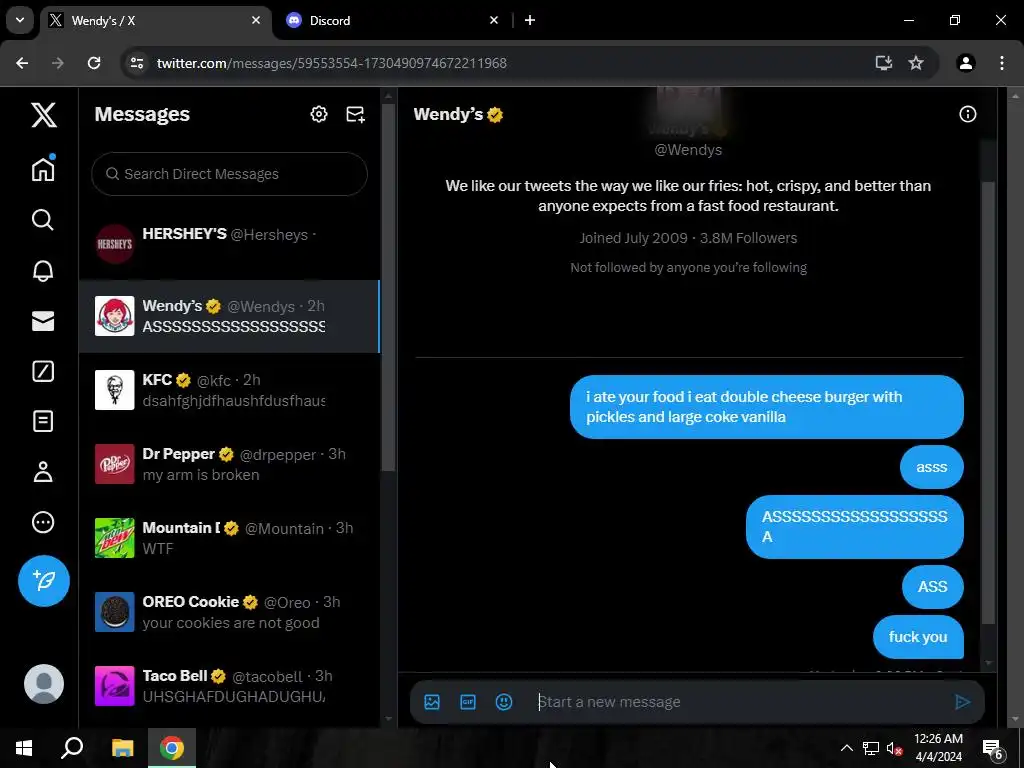The image size is (1024, 768).
Task: Open conversation info icon for Wendy's
Action: pos(967,114)
